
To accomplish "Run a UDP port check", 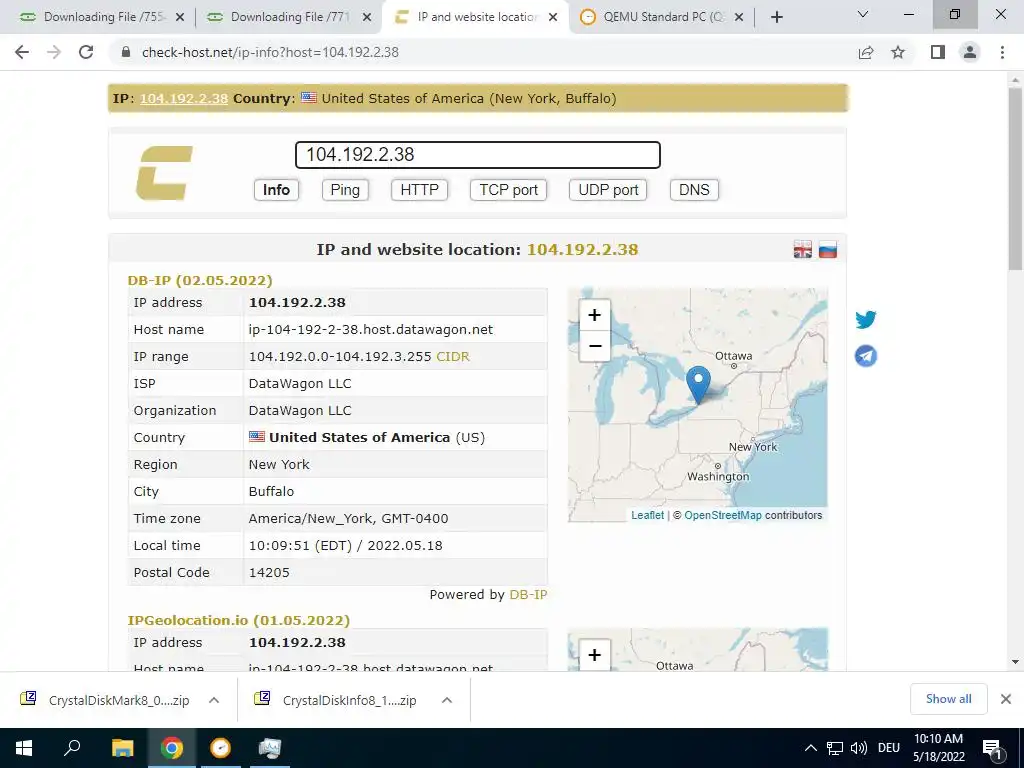I will (x=608, y=190).
